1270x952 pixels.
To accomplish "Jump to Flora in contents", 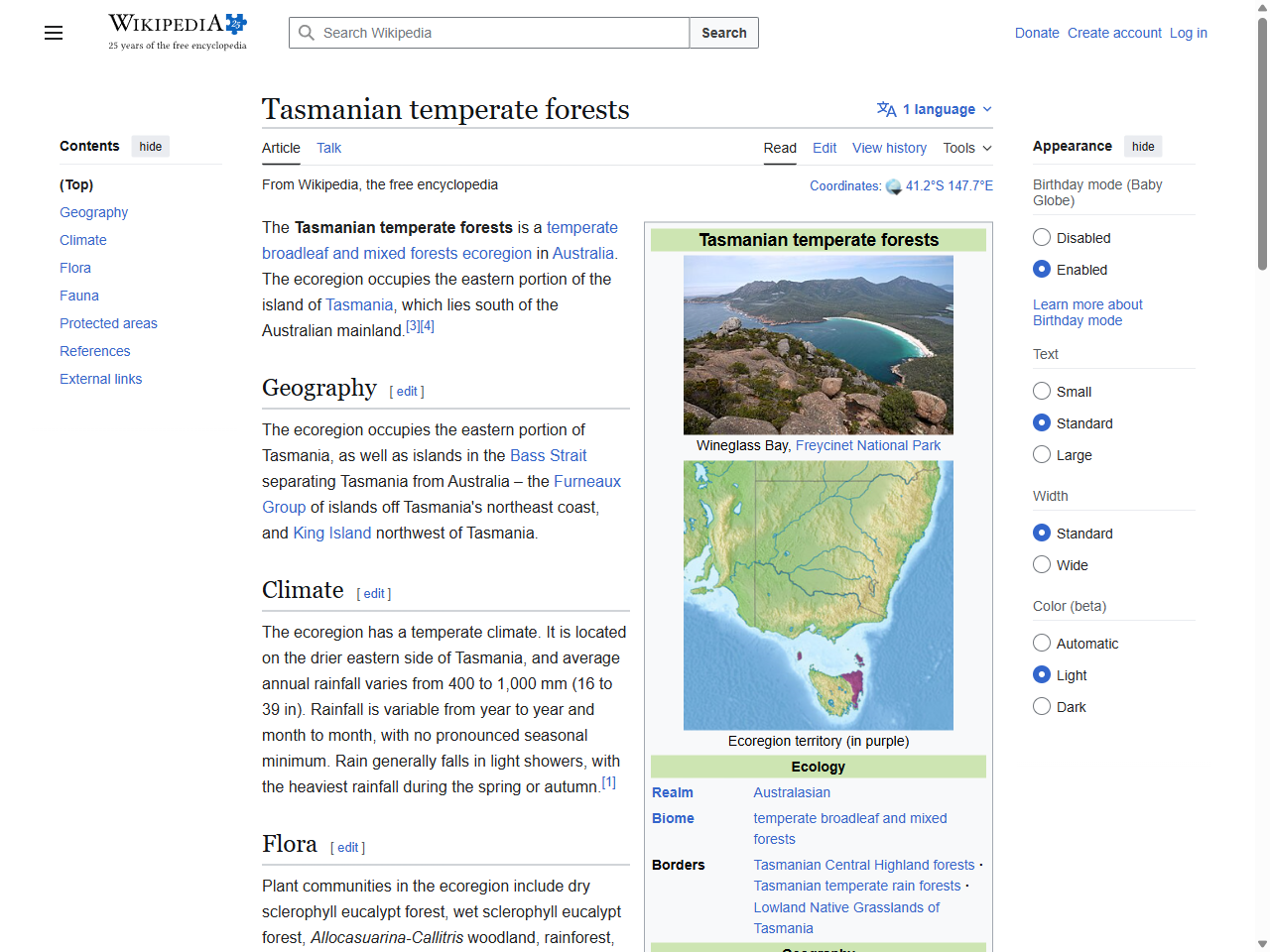I will click(75, 268).
